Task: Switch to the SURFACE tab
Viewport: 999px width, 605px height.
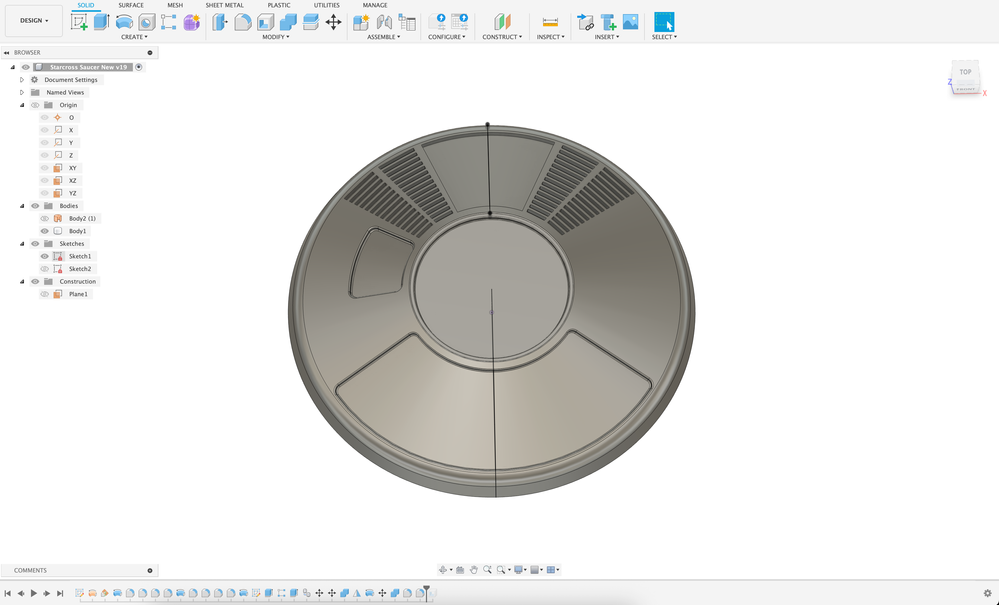Action: (131, 5)
